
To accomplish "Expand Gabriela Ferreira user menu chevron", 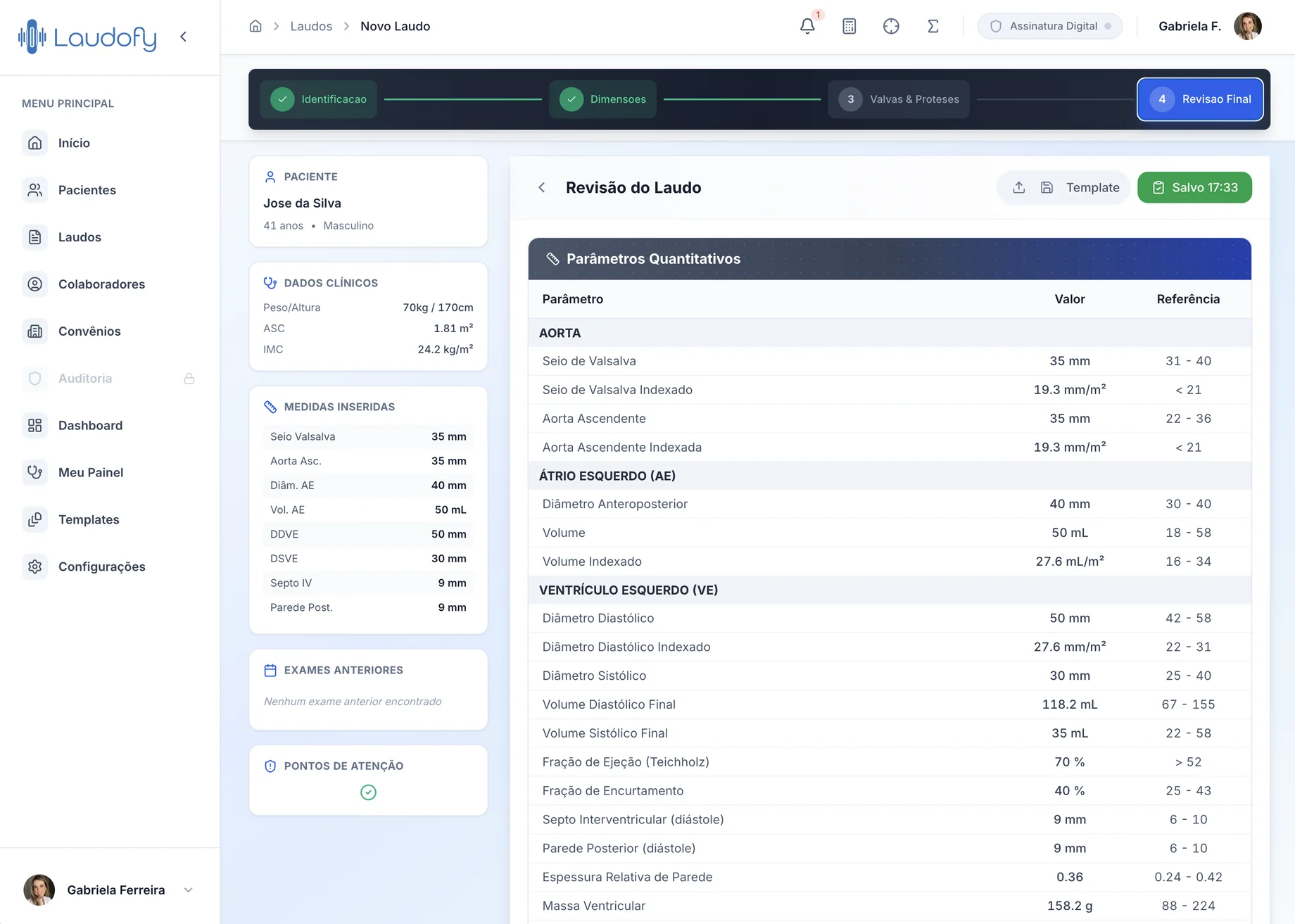I will (x=188, y=890).
